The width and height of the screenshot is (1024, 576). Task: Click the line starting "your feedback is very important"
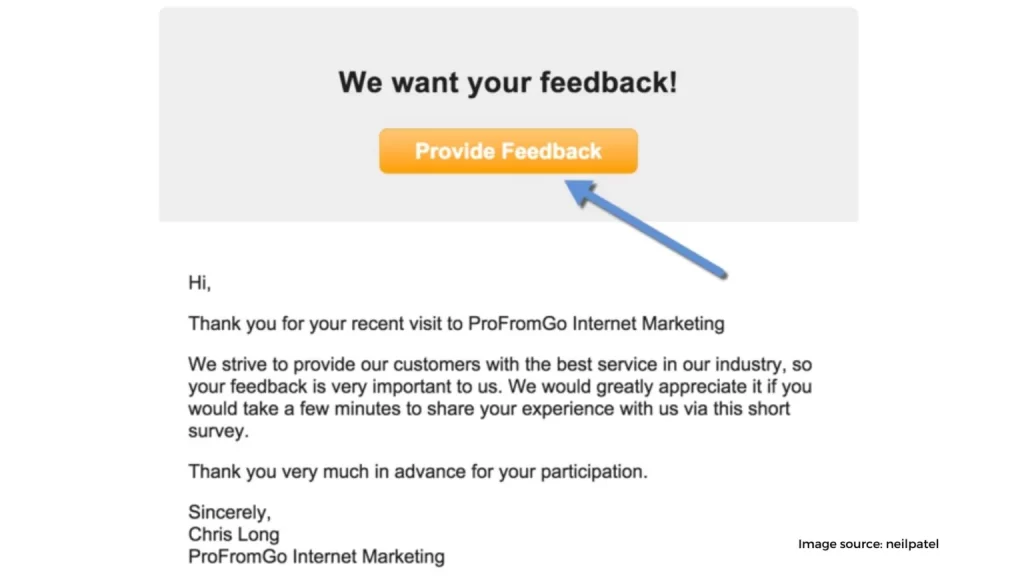pyautogui.click(x=499, y=387)
